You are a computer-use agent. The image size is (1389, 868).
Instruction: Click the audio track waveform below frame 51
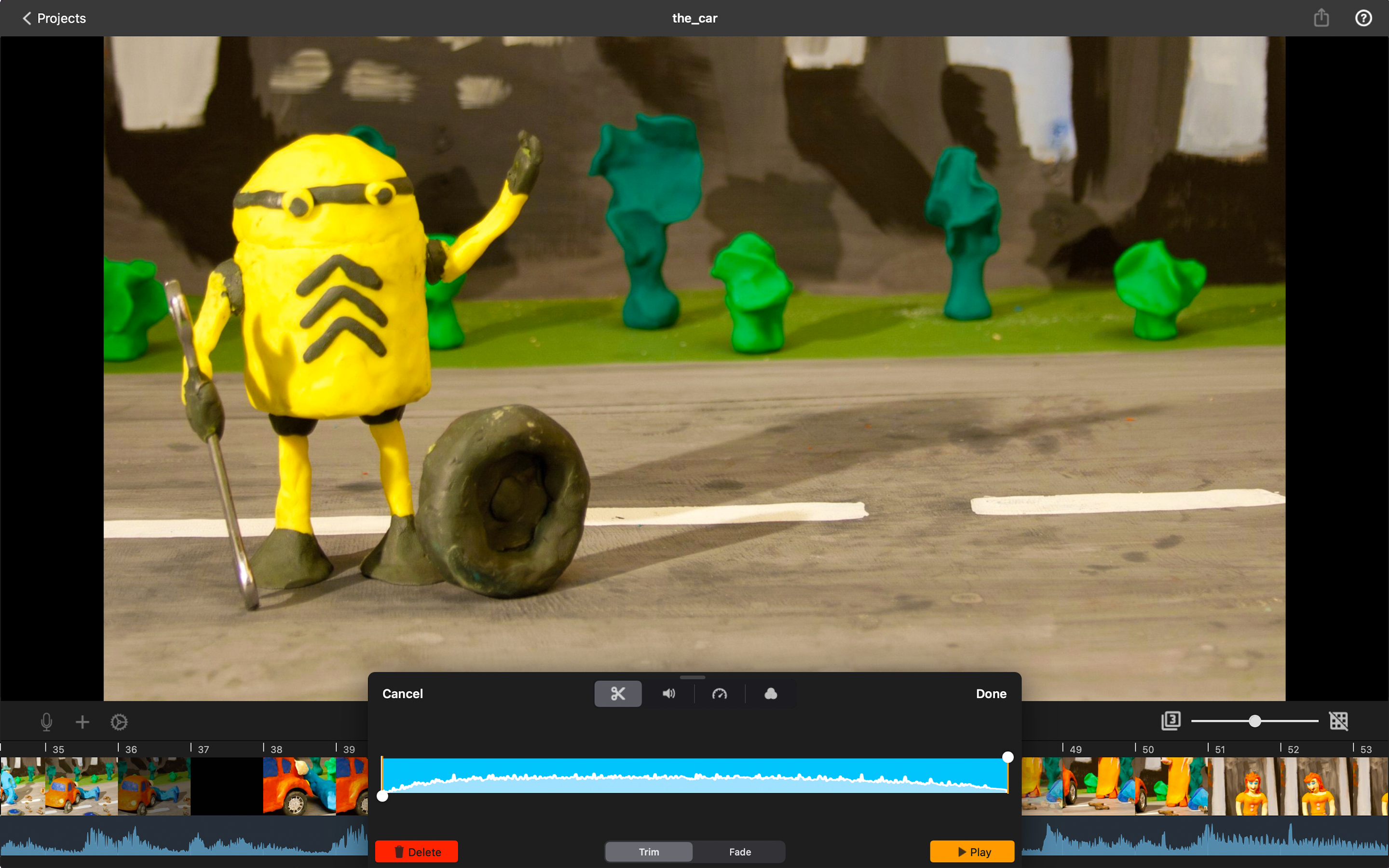(x=1244, y=840)
